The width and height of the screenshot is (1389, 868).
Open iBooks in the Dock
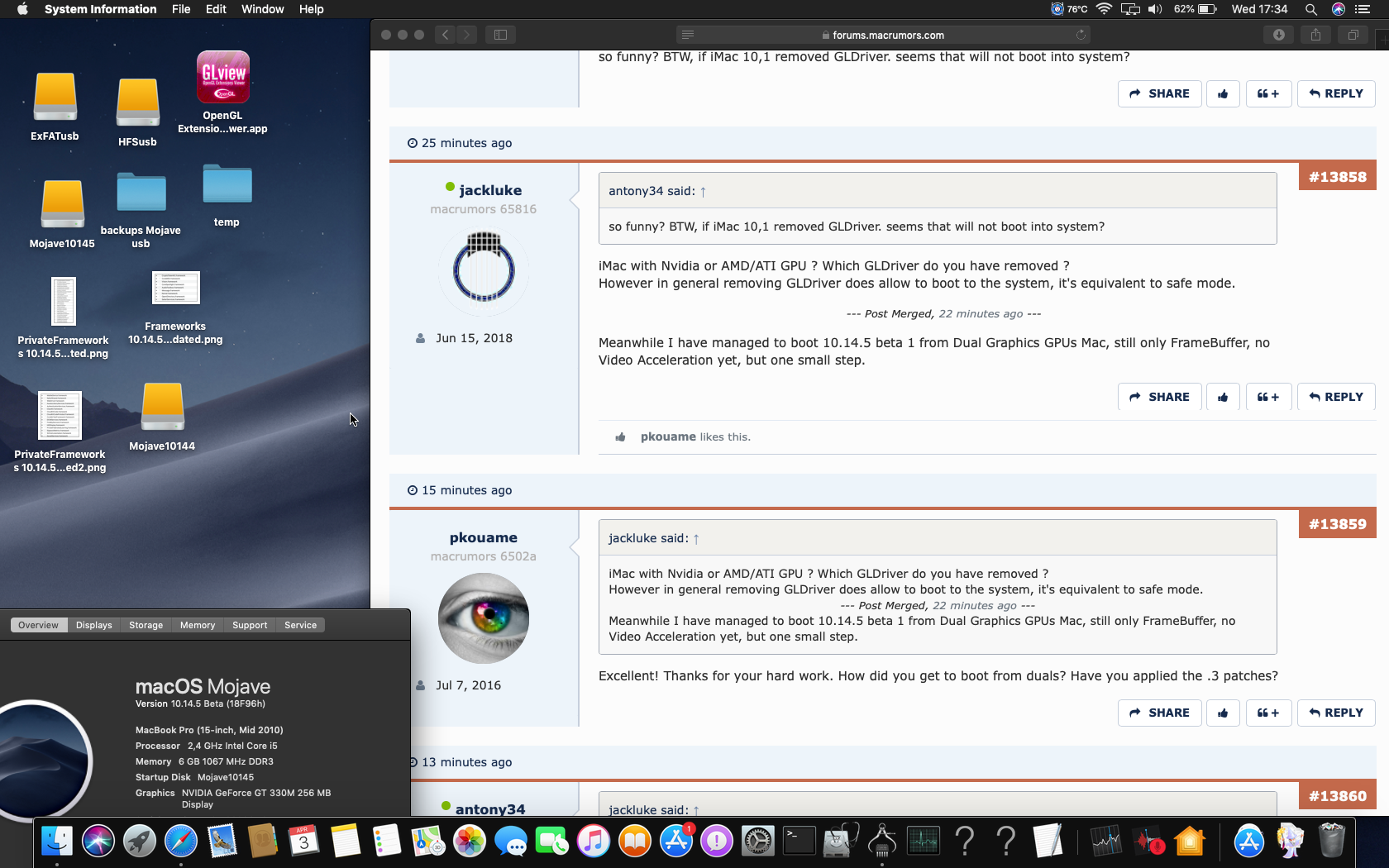click(x=635, y=842)
